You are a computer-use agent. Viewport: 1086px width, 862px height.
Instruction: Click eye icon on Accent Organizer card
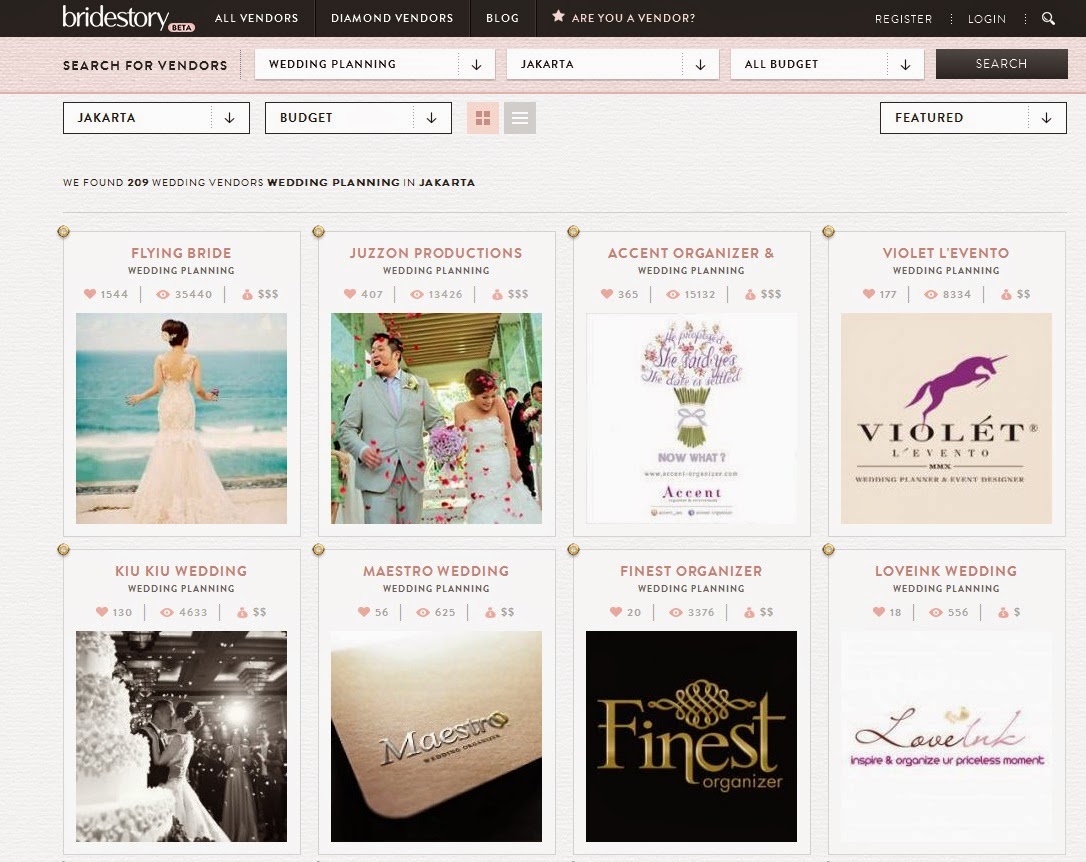click(673, 294)
